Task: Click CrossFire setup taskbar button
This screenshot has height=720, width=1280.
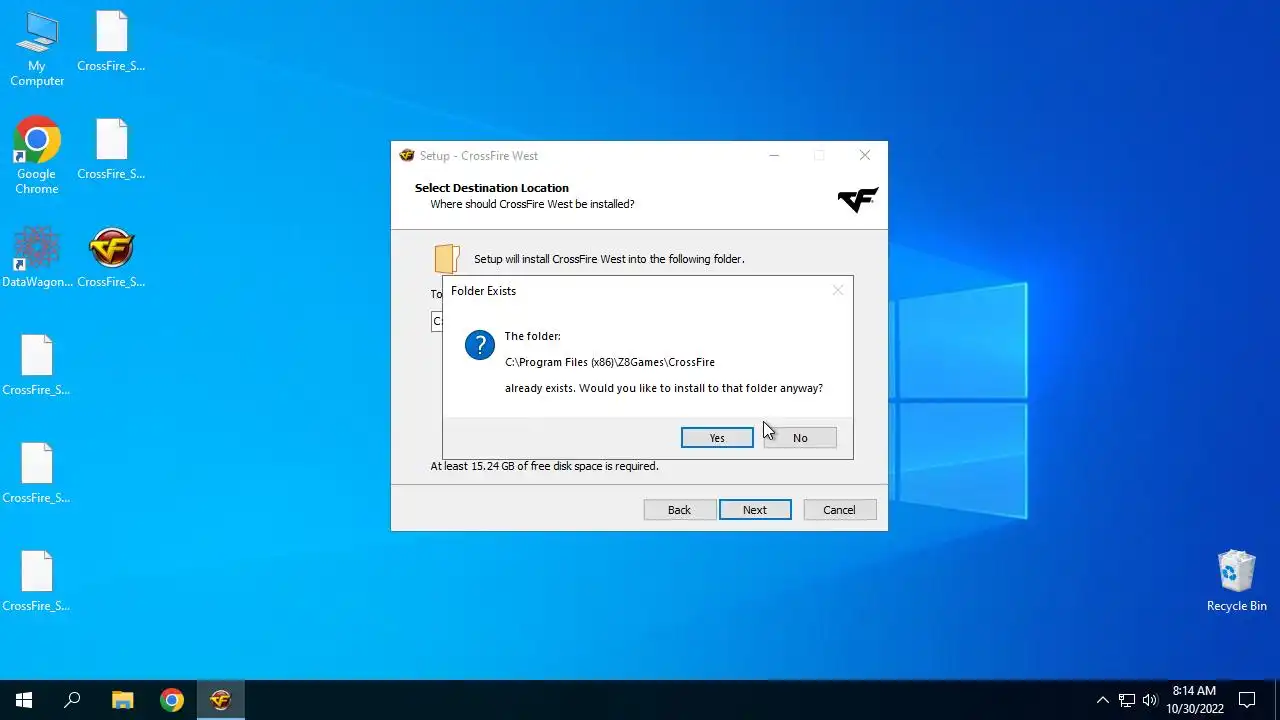Action: (221, 700)
